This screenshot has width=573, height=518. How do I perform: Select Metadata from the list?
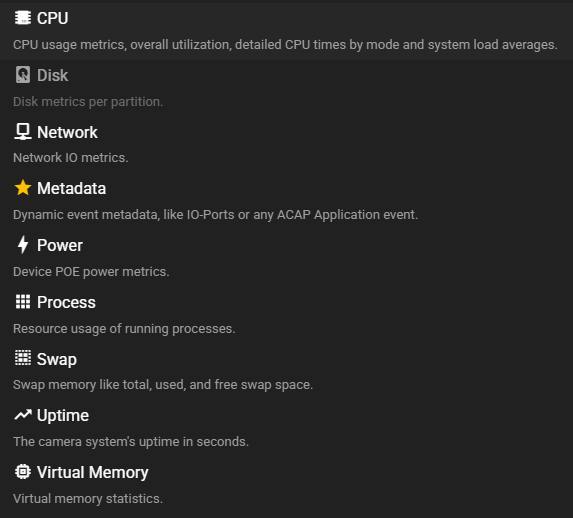pyautogui.click(x=286, y=201)
